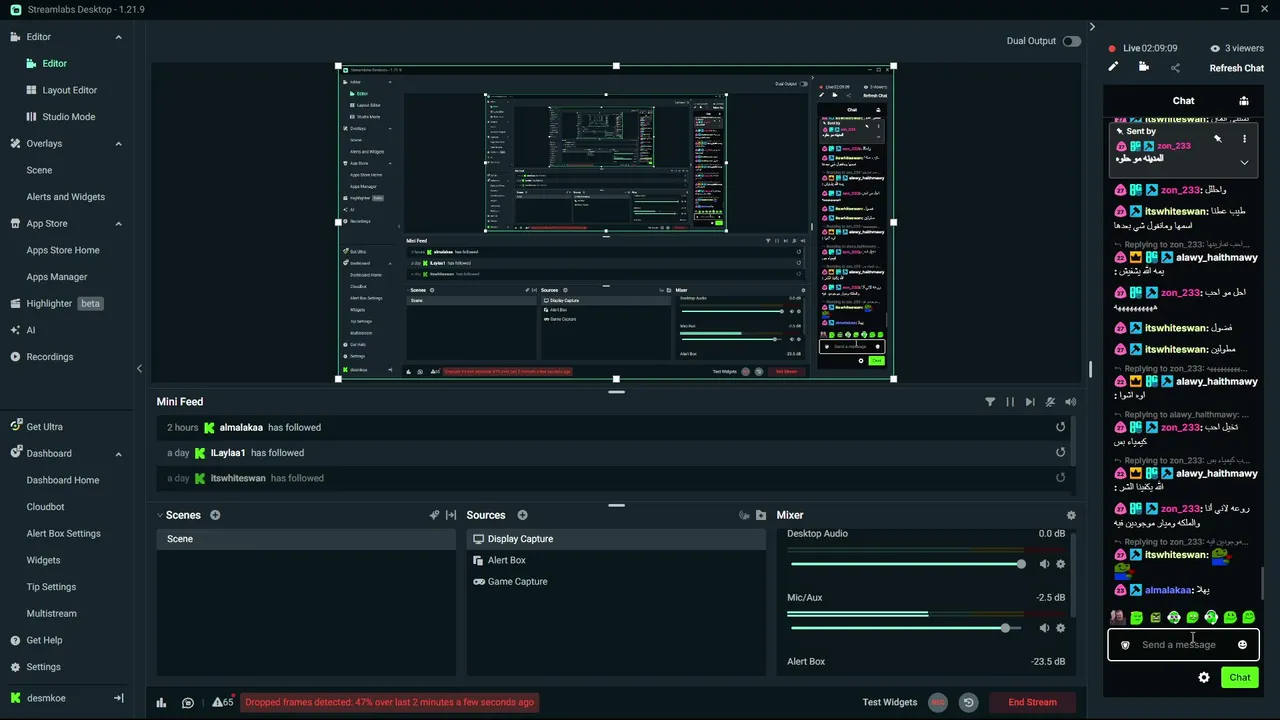The height and width of the screenshot is (720, 1280).
Task: Mute the Desktop Audio source
Action: click(1044, 564)
